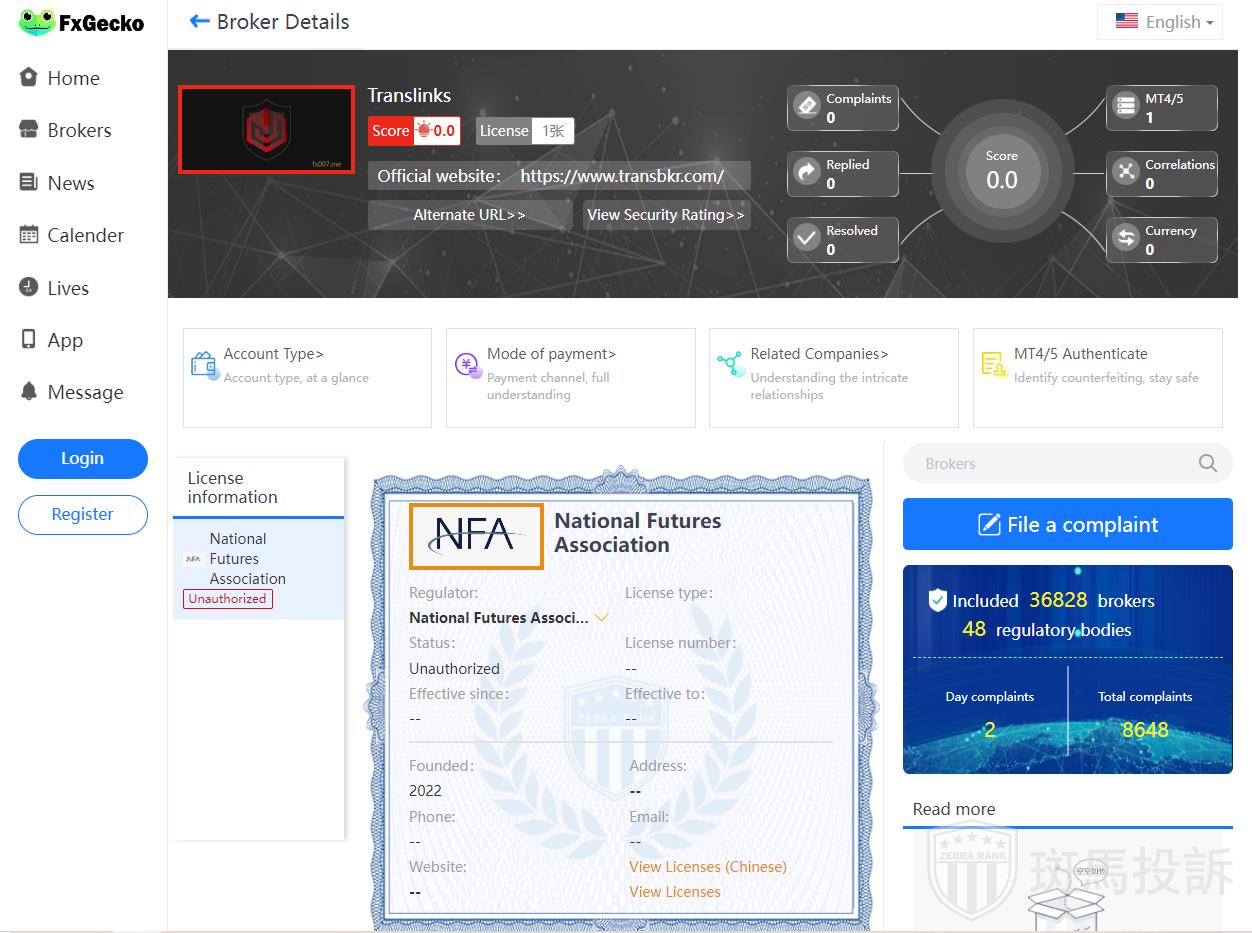Click the search magnifier icon in Brokers field
Screen dimensions: 1252x933
(x=1207, y=463)
